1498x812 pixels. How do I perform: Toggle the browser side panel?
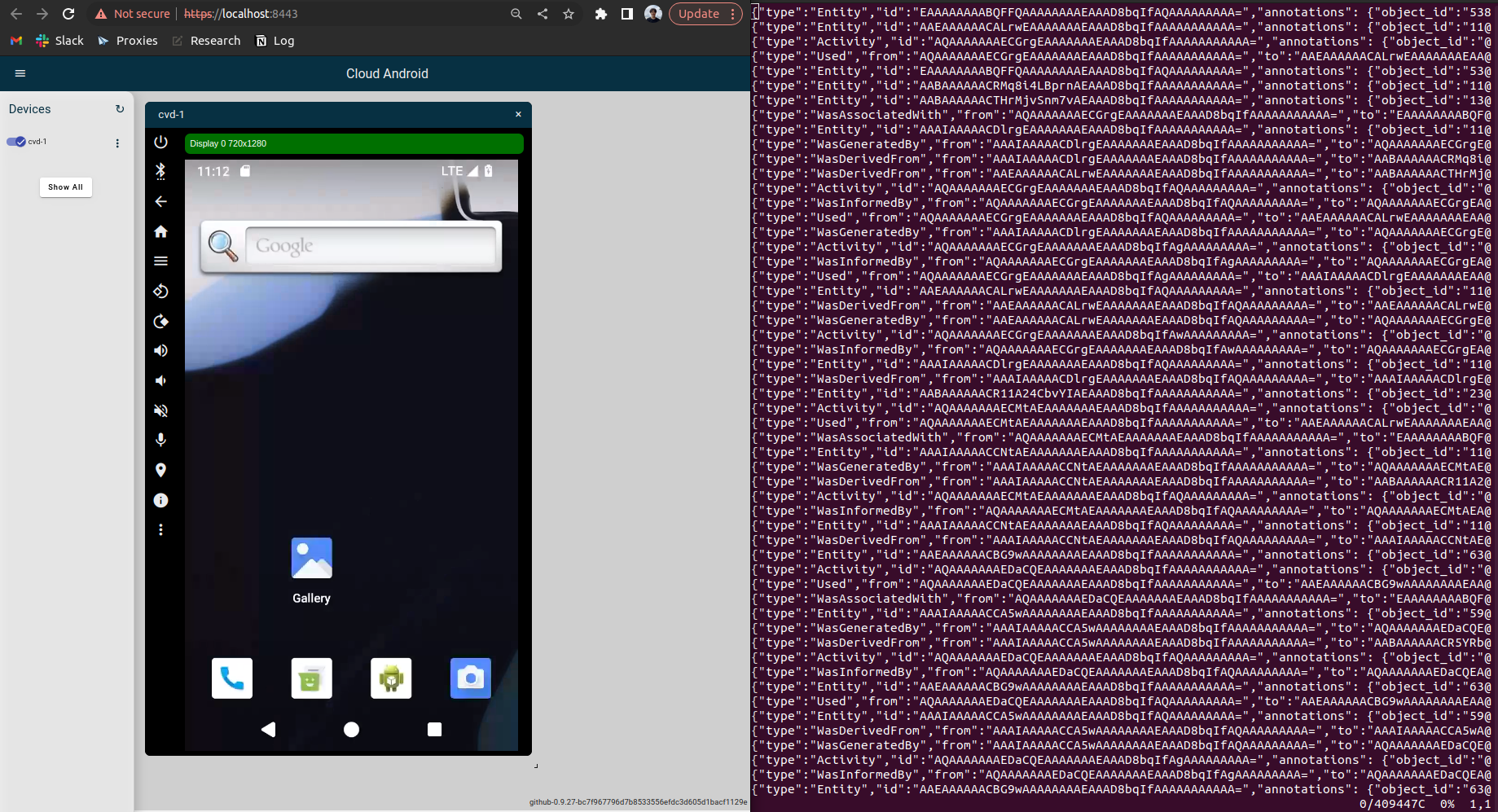pyautogui.click(x=627, y=14)
